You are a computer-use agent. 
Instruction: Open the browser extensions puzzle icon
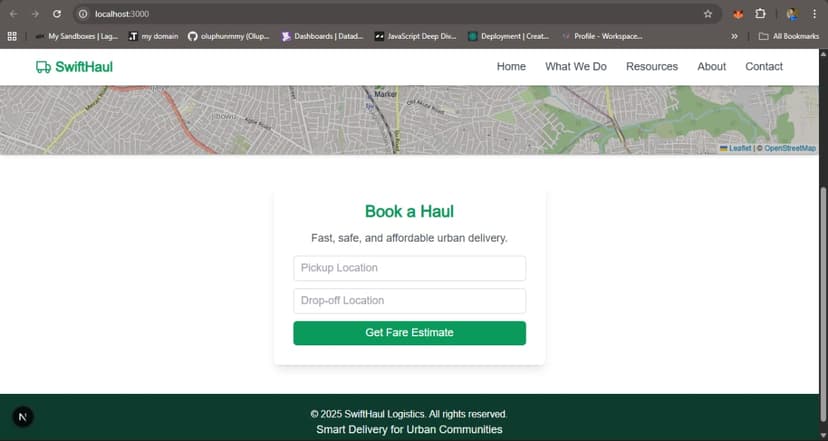[x=761, y=14]
